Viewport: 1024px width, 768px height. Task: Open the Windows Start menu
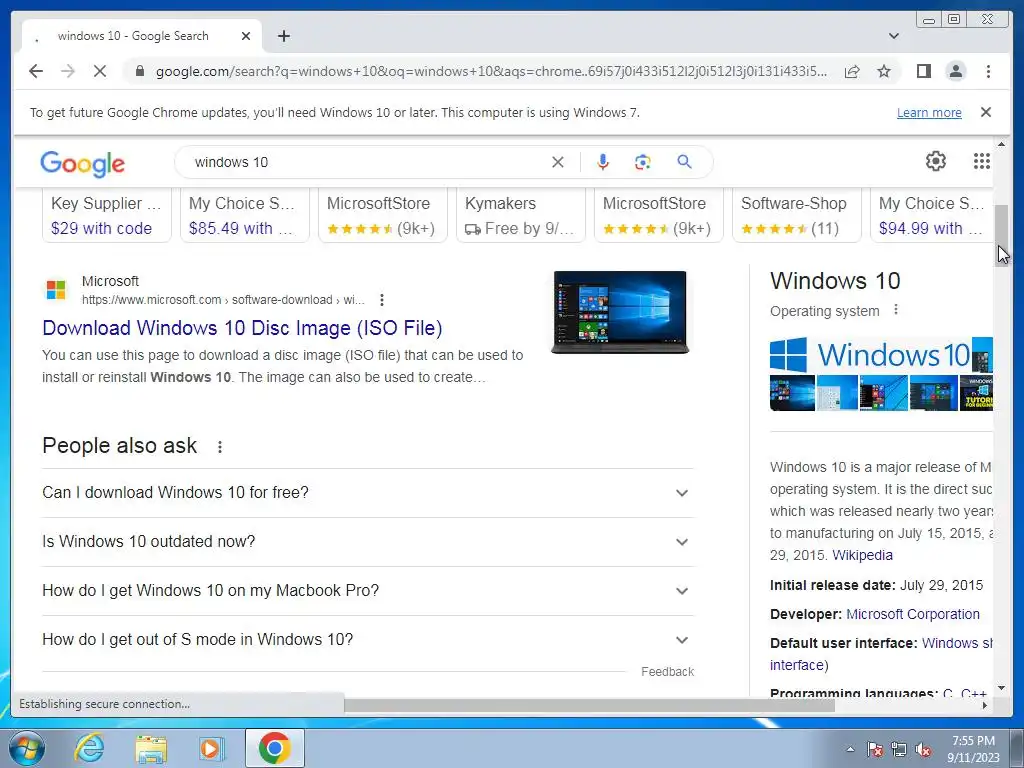coord(26,748)
